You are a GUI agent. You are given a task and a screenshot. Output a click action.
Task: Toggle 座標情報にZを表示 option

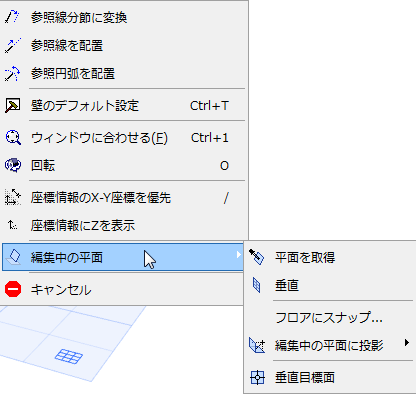pos(123,226)
